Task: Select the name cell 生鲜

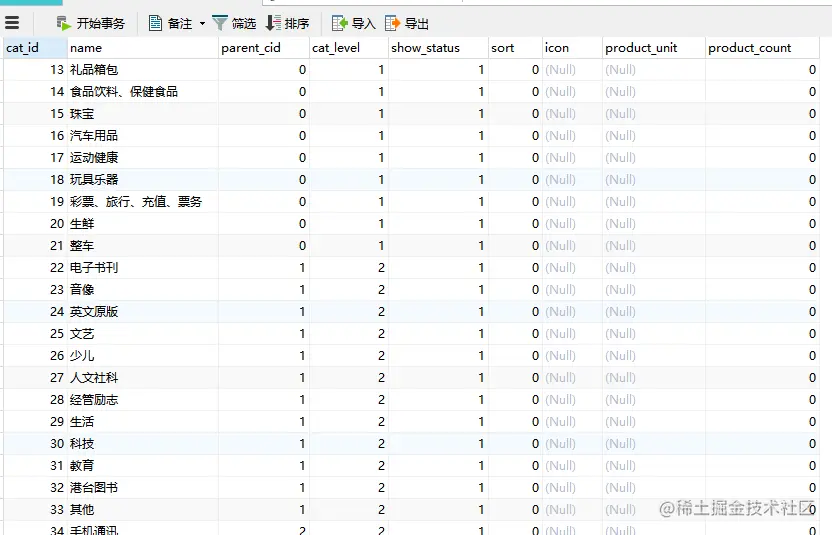Action: click(143, 224)
